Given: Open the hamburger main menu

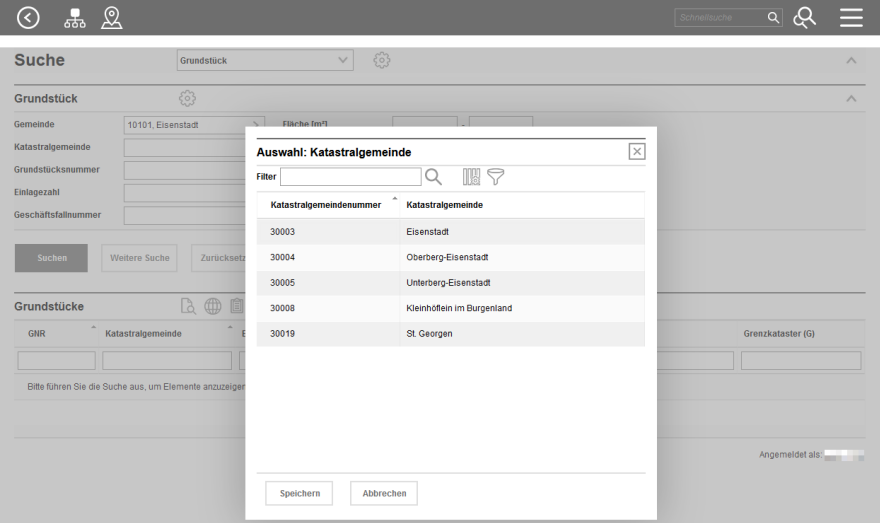Looking at the screenshot, I should [851, 17].
